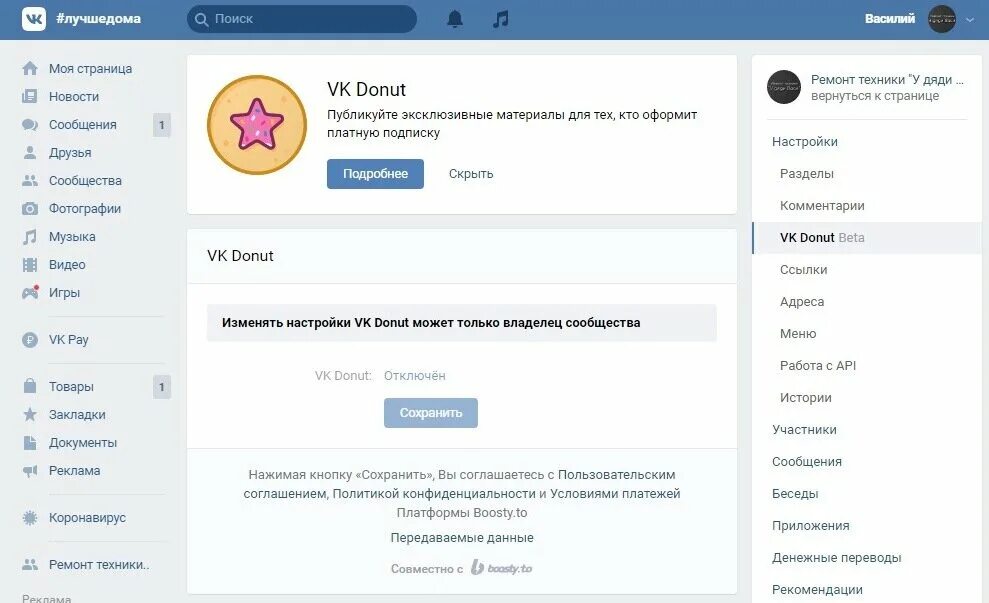
Task: Select the Закладки star icon
Action: (x=30, y=414)
